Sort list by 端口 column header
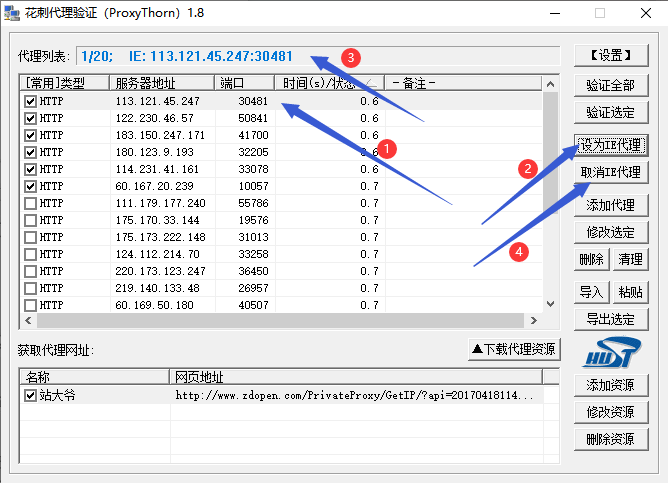 [244, 82]
